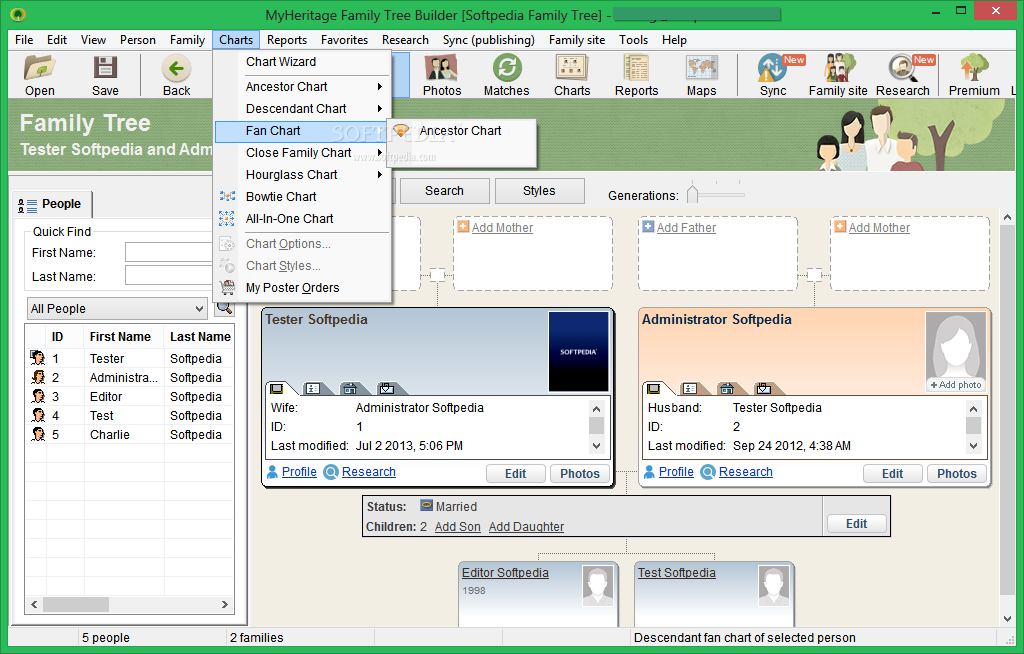Click the Softpedia photo thumbnail of Tester

tap(578, 352)
